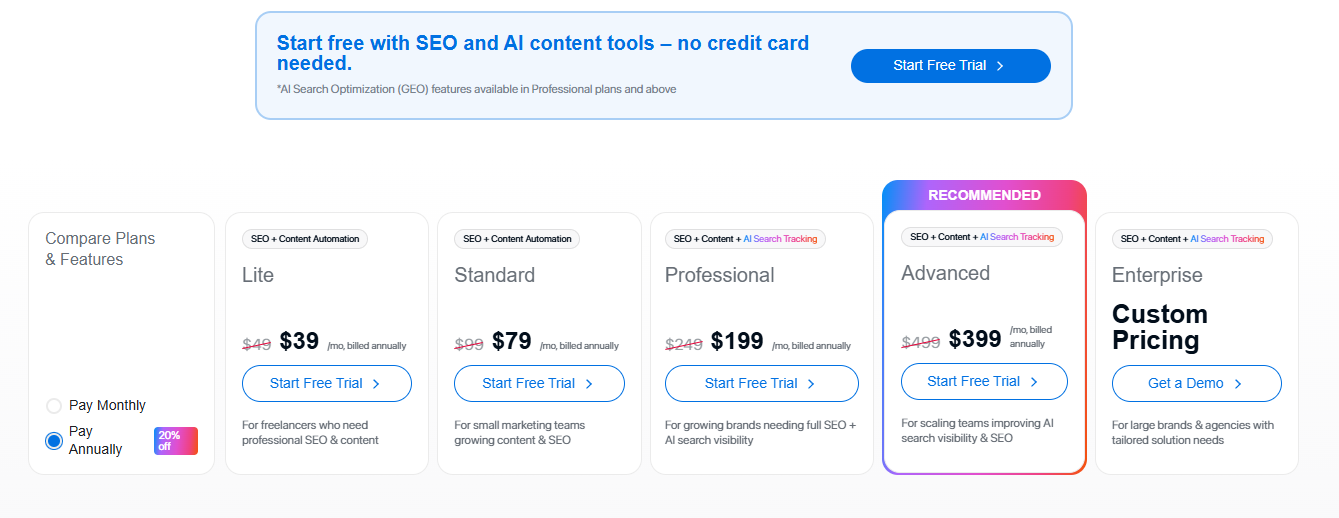Click the arrow icon on Professional trial button

click(811, 384)
